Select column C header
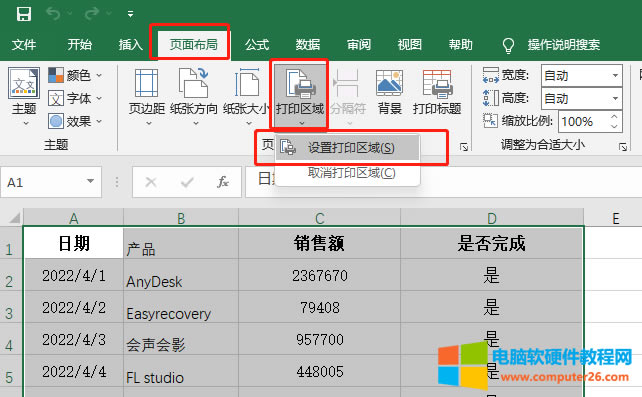Viewport: 642px width, 397px height. click(319, 218)
